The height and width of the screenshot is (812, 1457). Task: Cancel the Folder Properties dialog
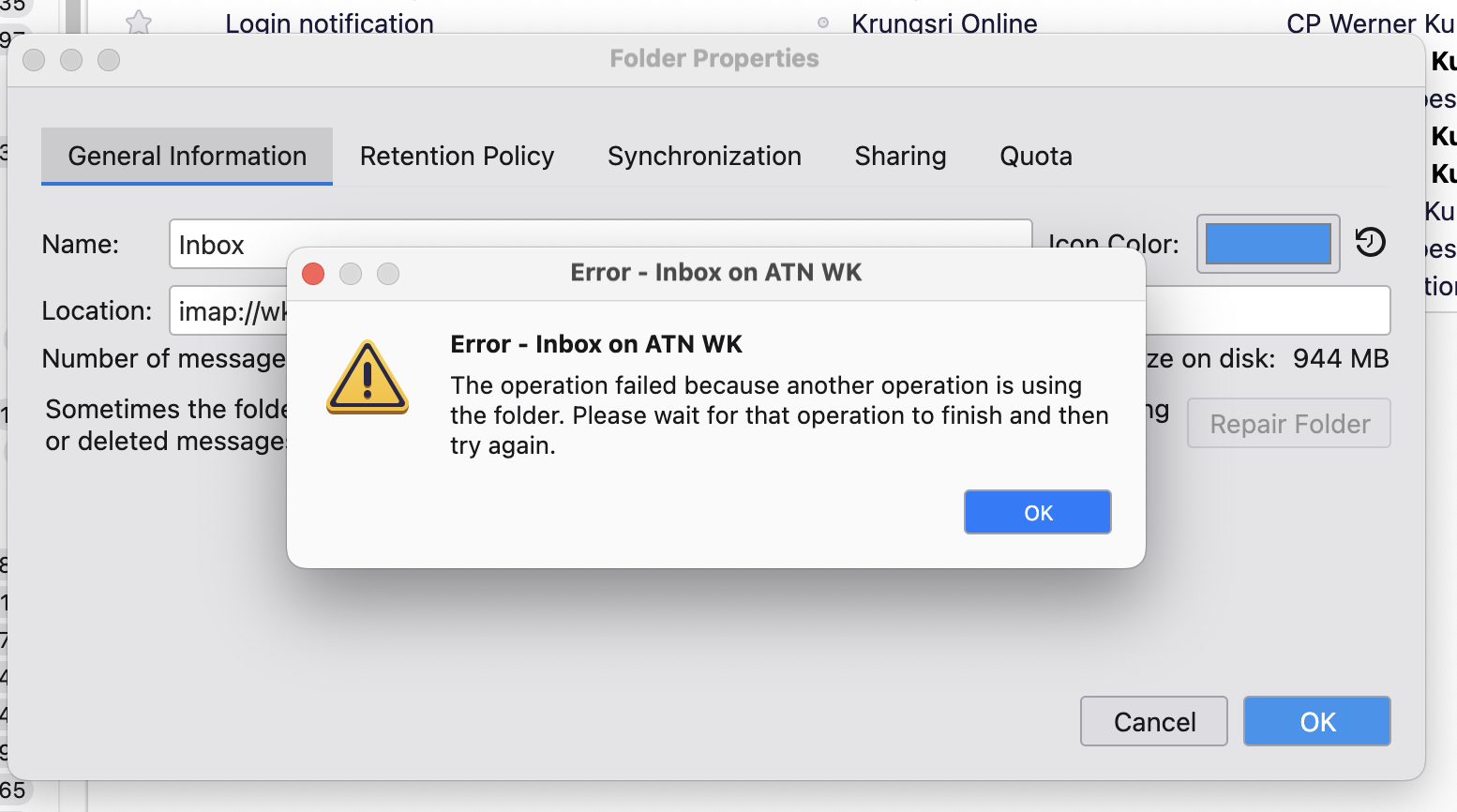click(1153, 721)
